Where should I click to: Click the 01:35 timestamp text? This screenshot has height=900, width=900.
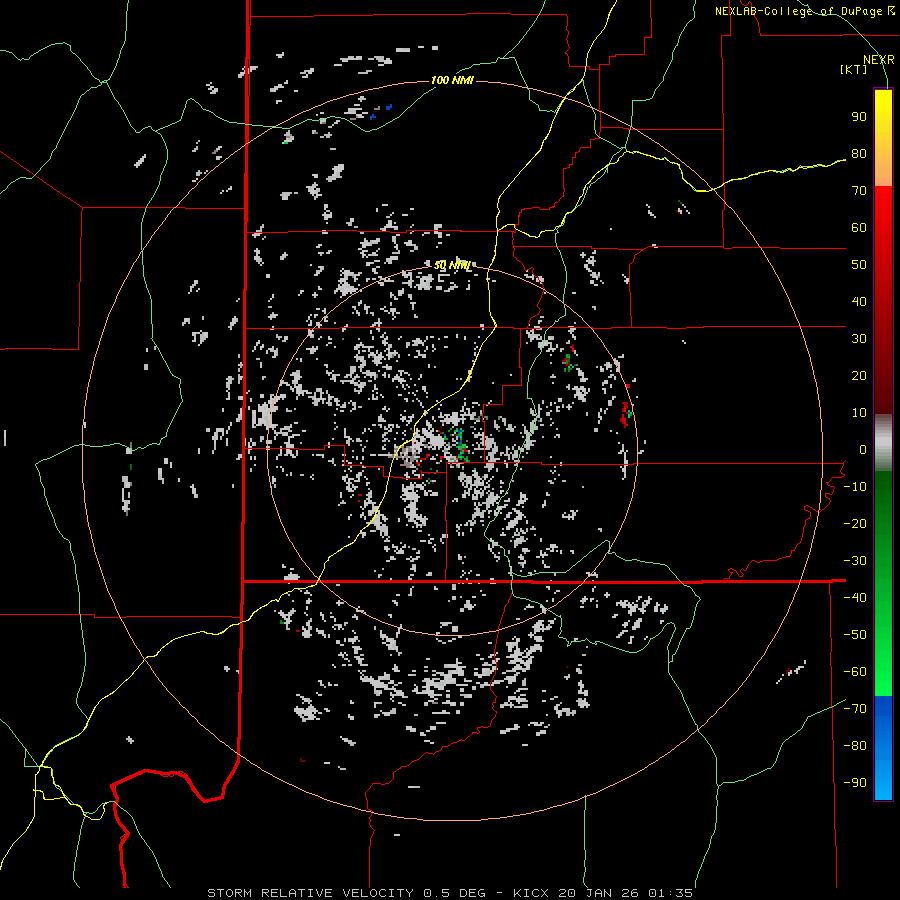(x=670, y=893)
